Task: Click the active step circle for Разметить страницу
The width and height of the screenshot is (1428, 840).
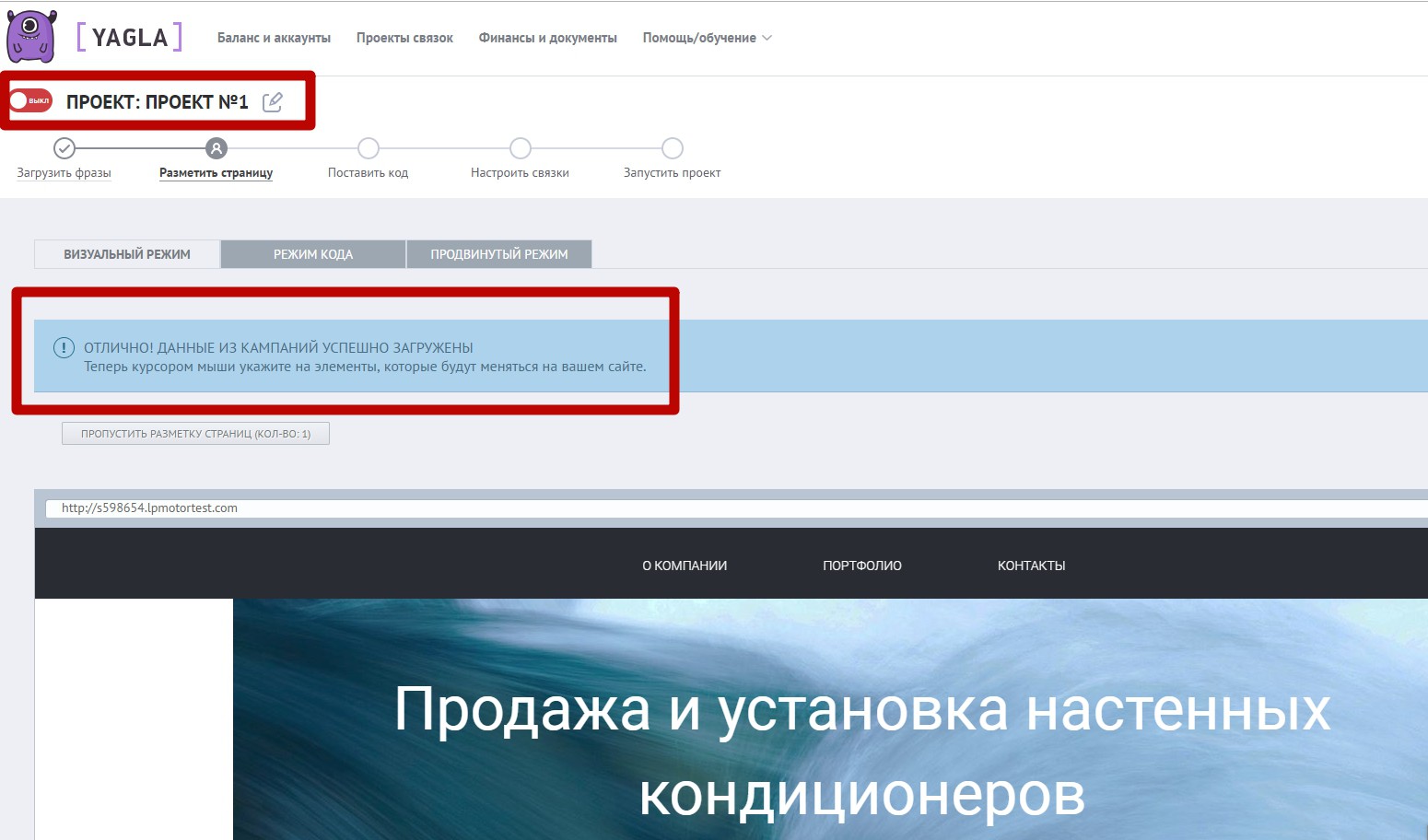Action: (217, 148)
